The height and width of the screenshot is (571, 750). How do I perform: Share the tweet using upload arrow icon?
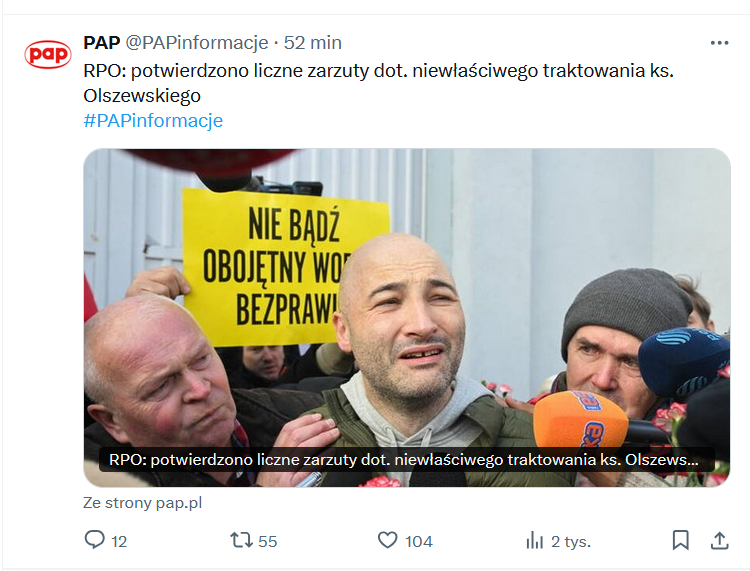[x=719, y=540]
